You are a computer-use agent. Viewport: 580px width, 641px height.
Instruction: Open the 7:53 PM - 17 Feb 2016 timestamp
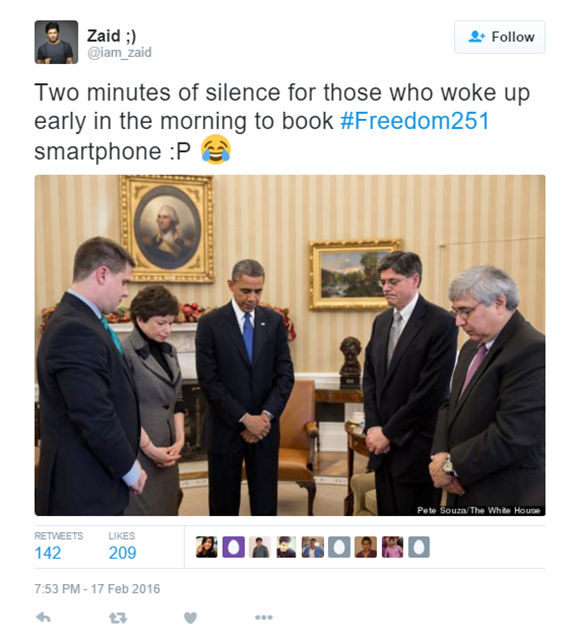pyautogui.click(x=97, y=589)
